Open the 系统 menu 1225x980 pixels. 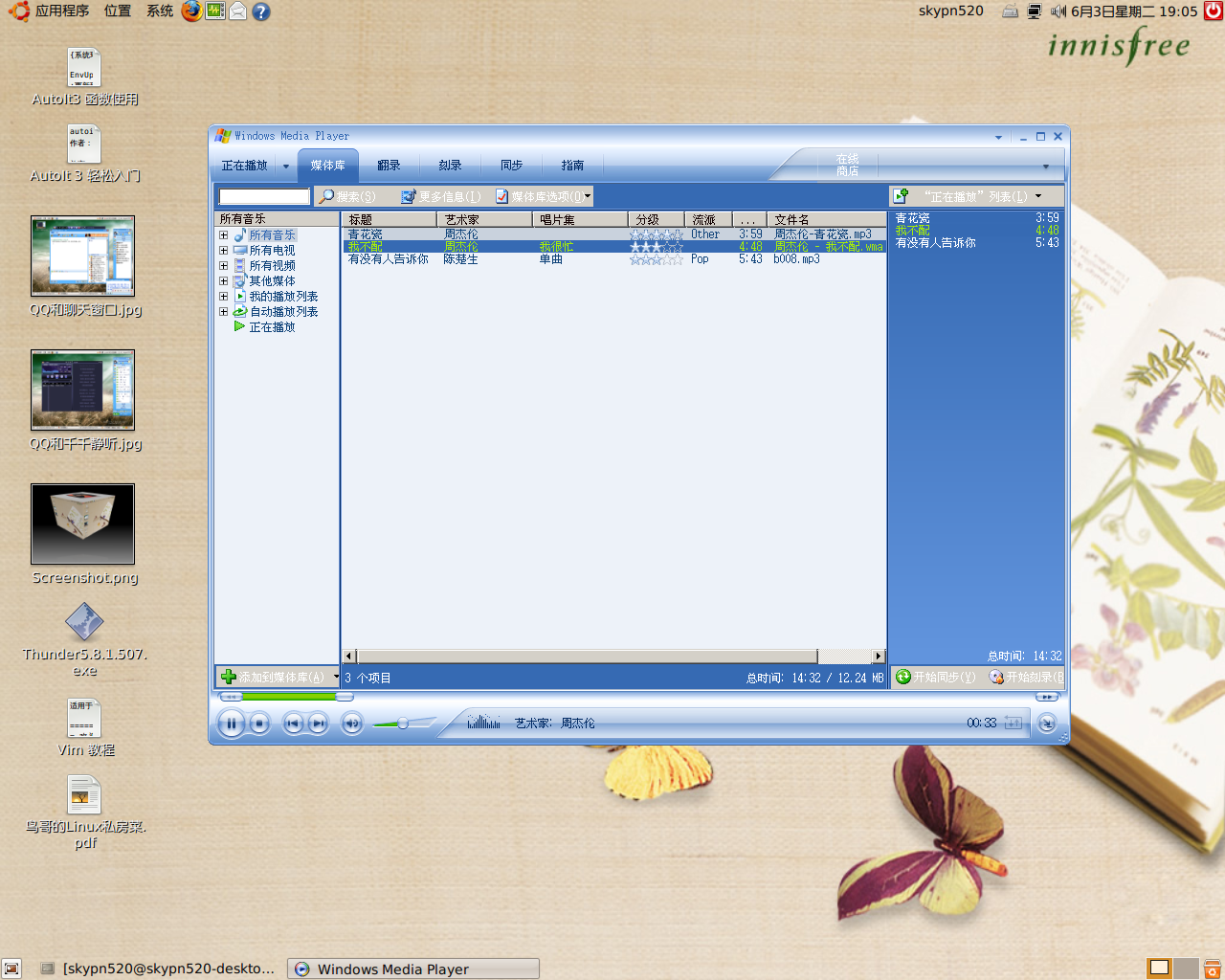(x=160, y=11)
